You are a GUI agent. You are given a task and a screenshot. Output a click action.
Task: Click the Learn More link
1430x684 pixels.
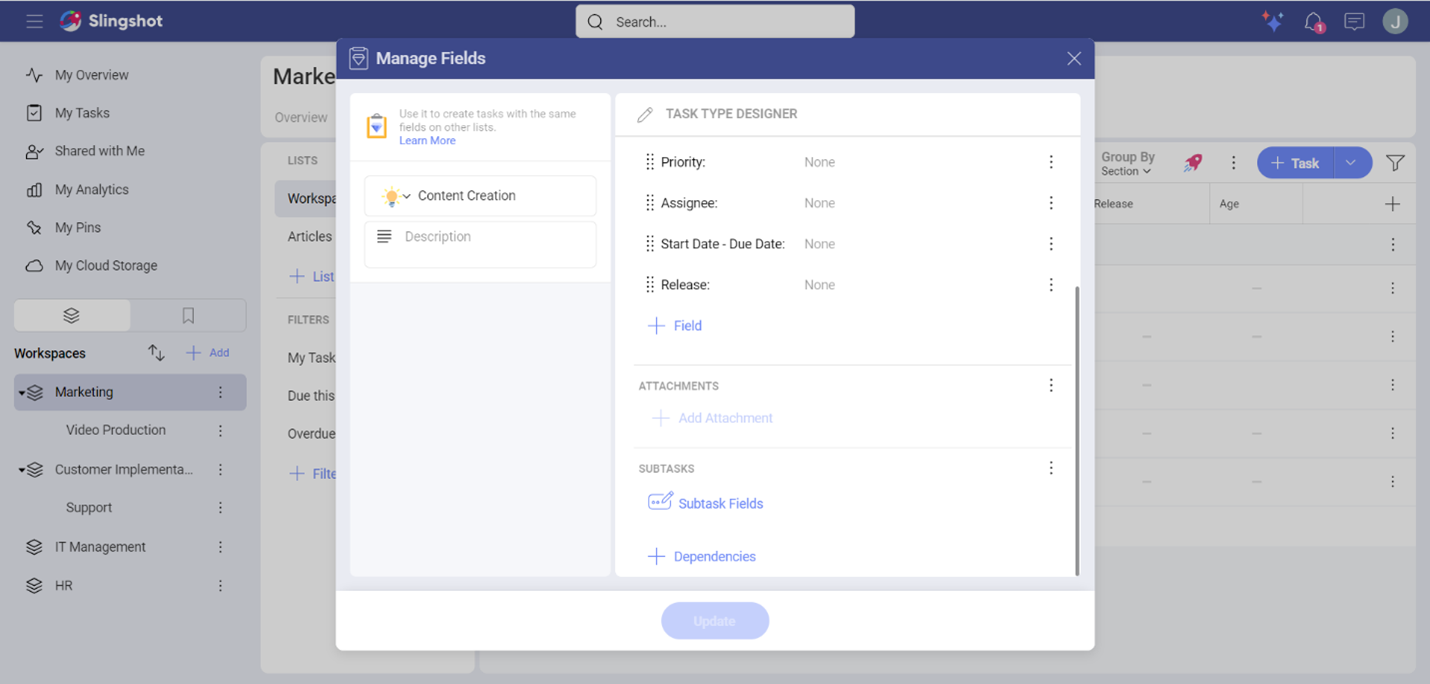[427, 141]
